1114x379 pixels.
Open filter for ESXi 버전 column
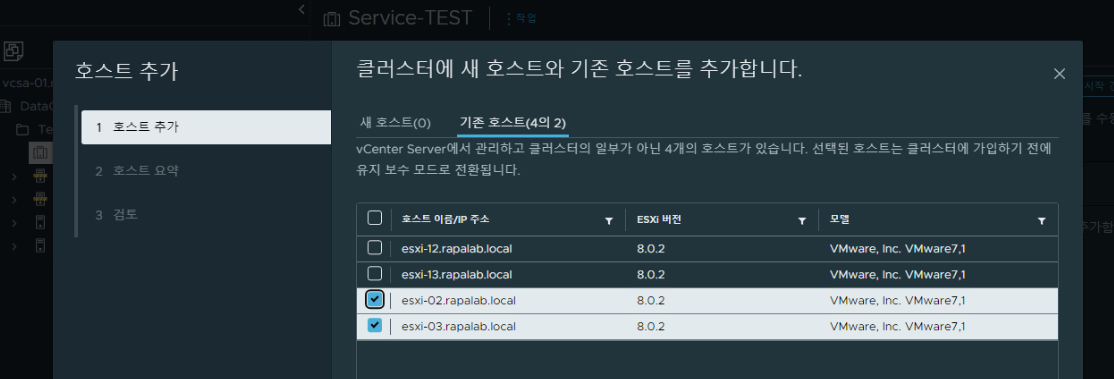click(801, 221)
